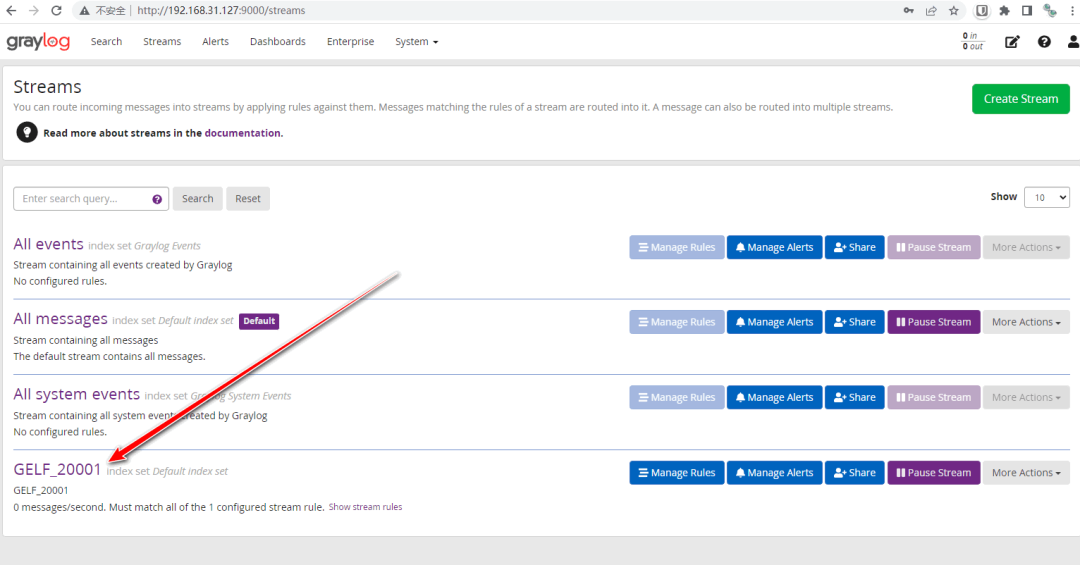Pause the All messages stream
The height and width of the screenshot is (565, 1080).
click(x=934, y=322)
